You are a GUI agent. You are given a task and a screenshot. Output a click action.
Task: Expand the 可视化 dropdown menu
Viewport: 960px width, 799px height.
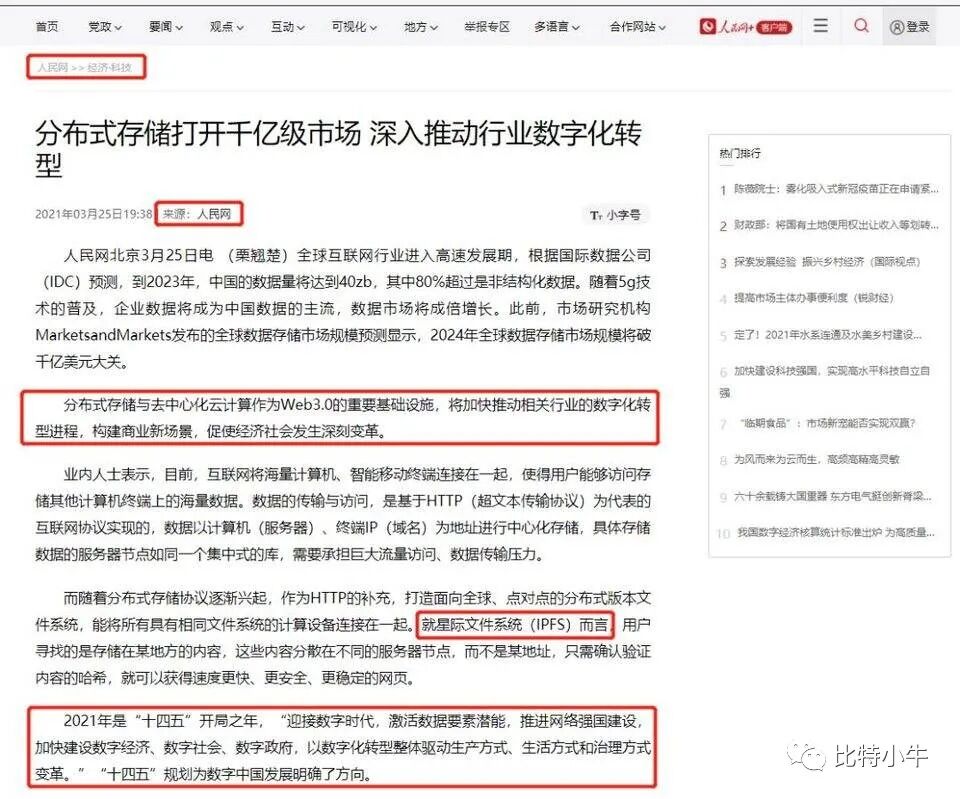354,26
